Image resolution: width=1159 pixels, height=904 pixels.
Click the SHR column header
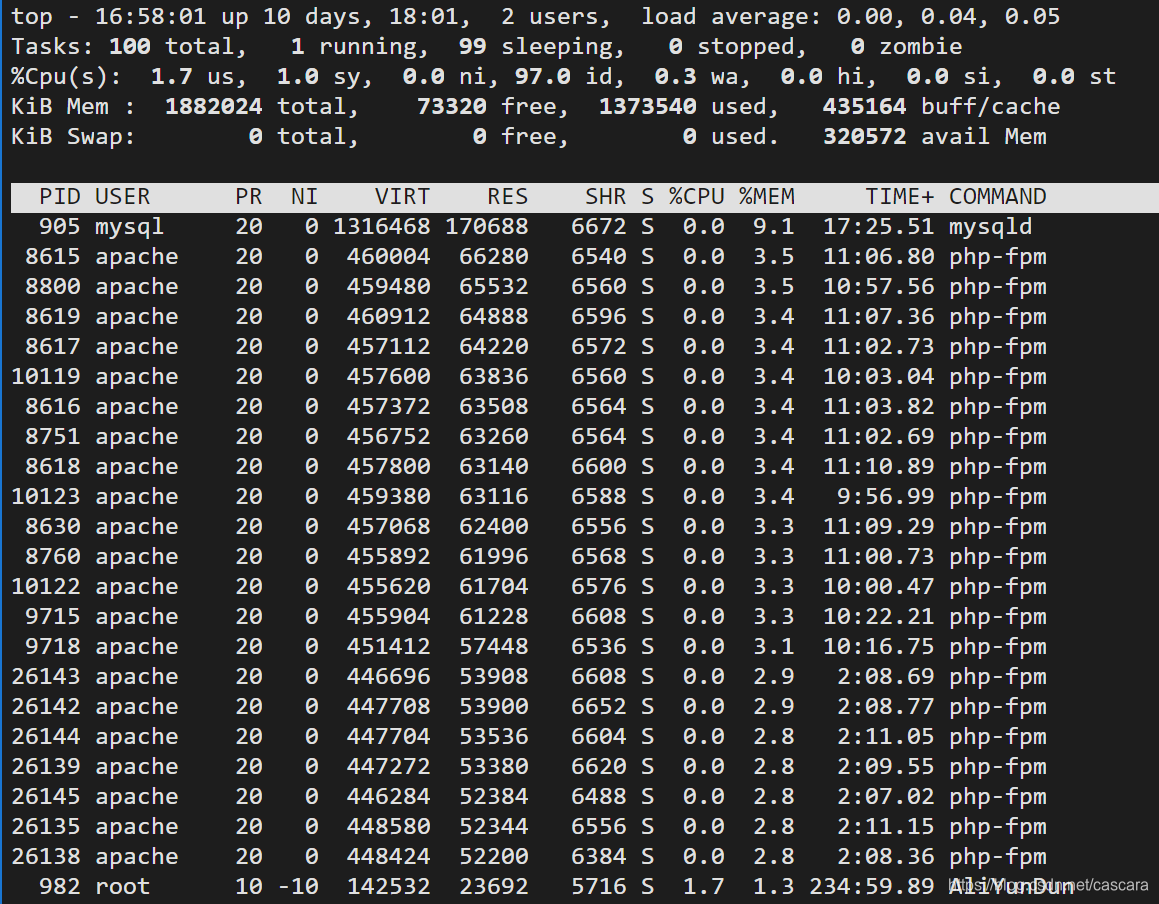[605, 197]
